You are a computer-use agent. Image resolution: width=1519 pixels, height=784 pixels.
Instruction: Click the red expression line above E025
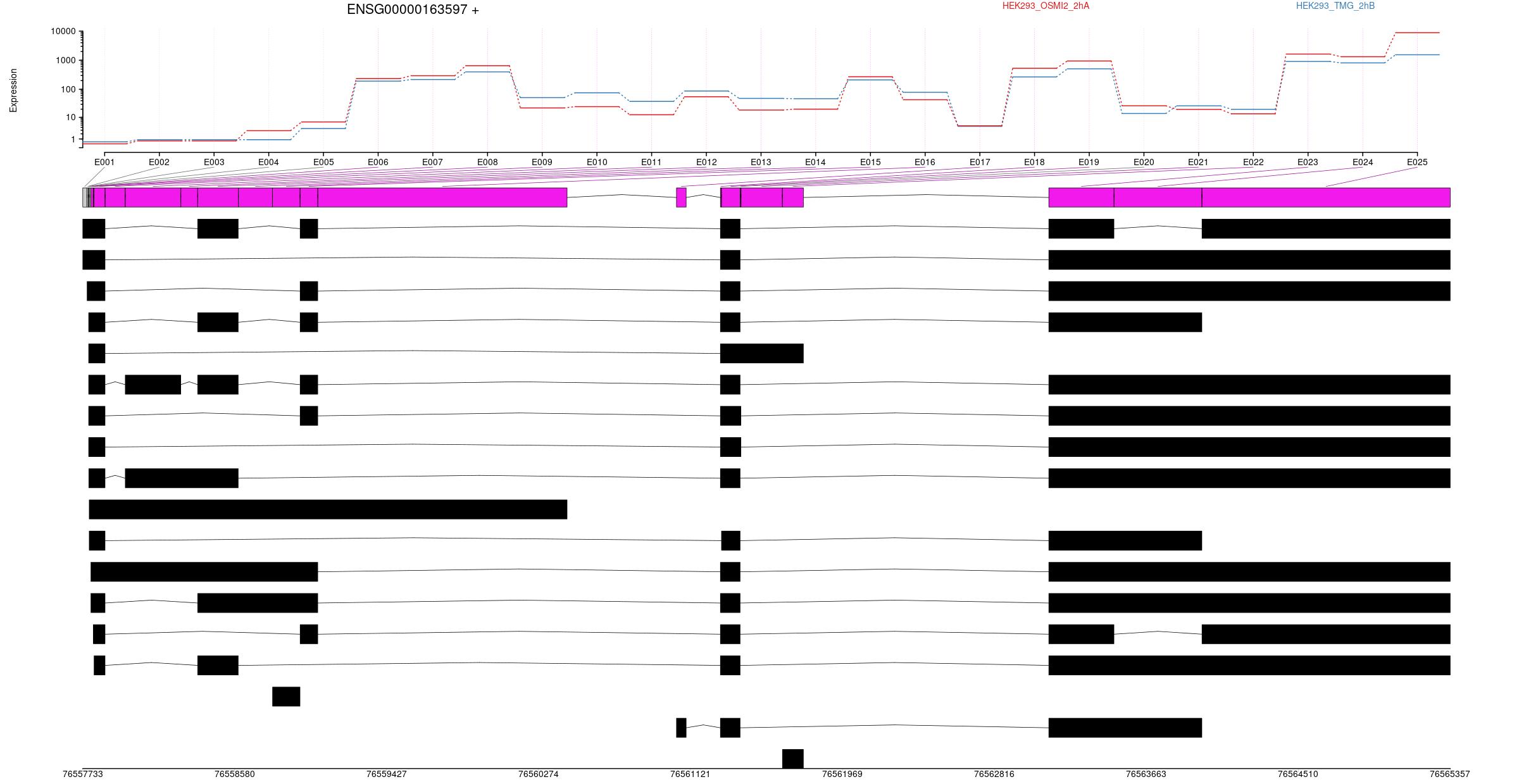[1417, 32]
